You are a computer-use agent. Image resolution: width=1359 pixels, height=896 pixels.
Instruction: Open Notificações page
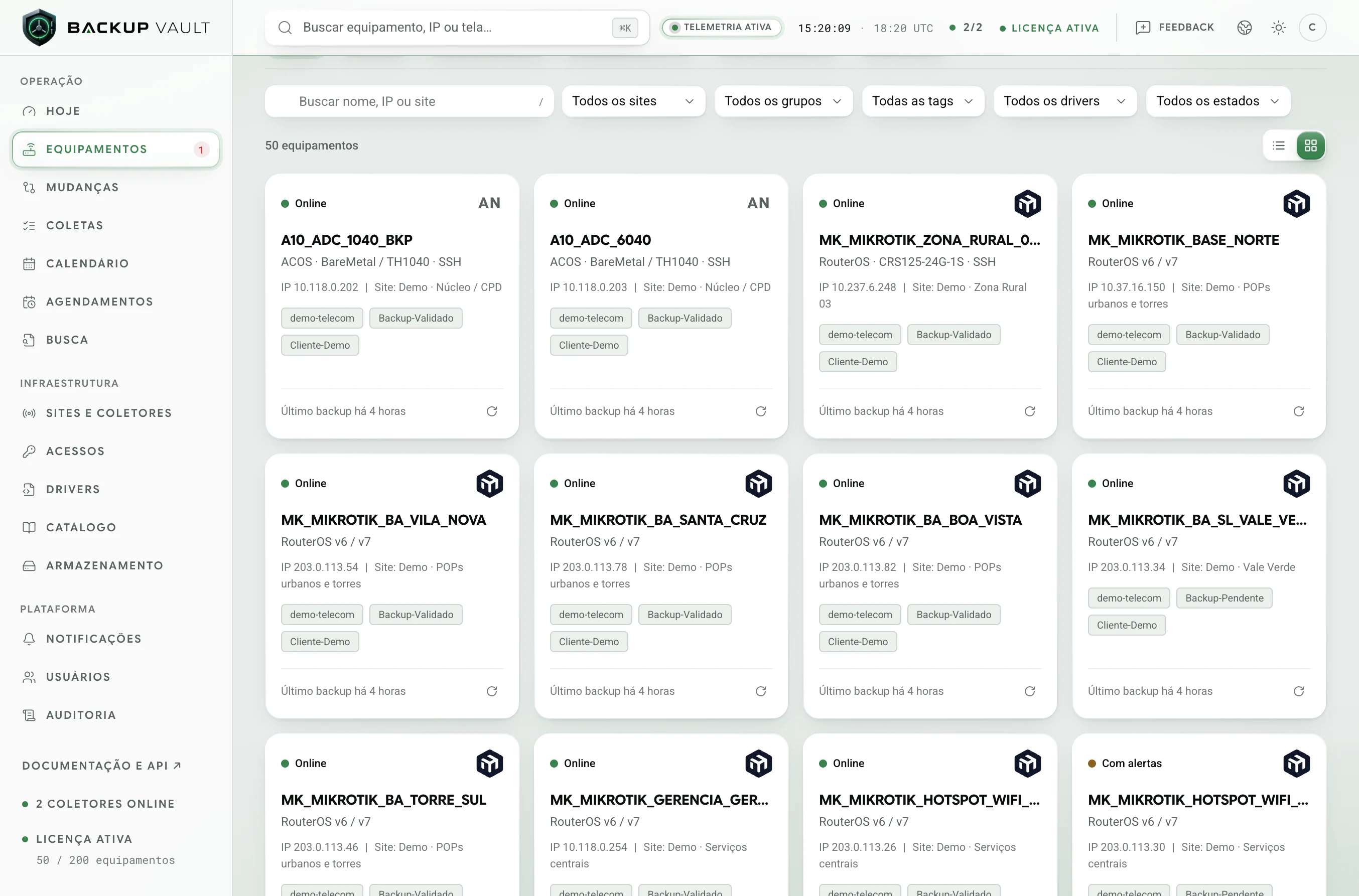point(115,639)
